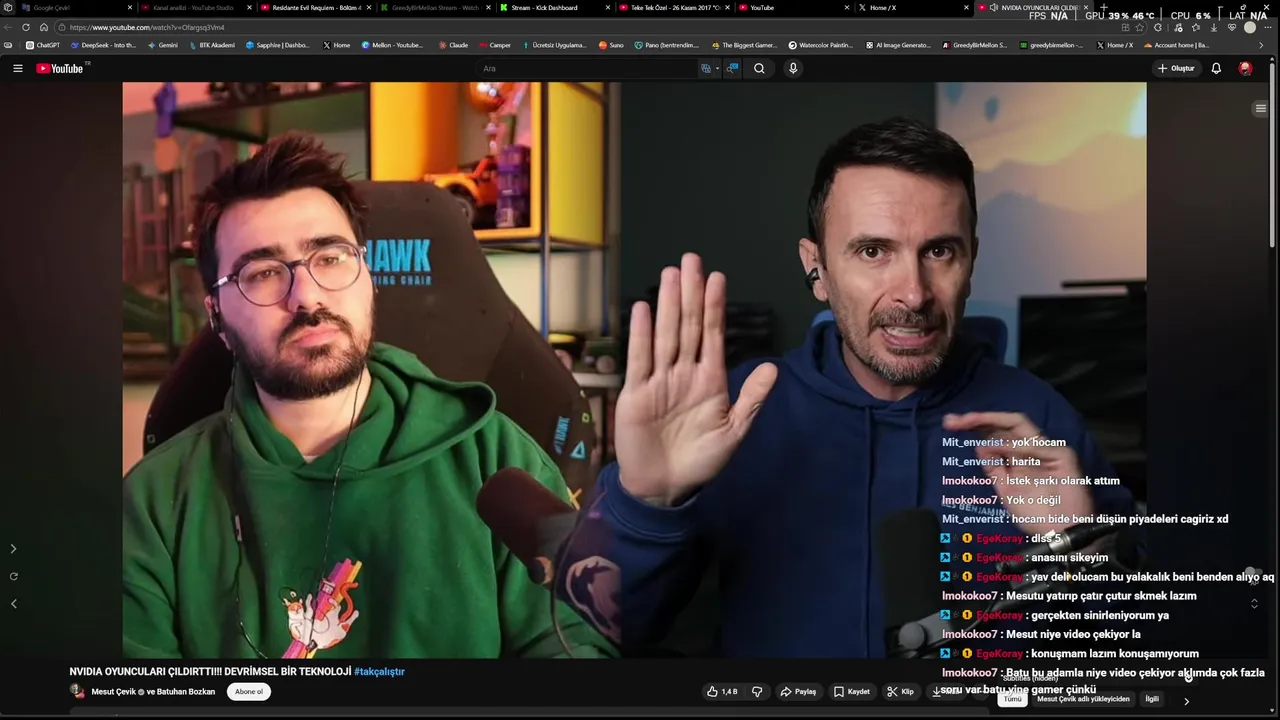1280x720 pixels.
Task: Select the Tümü filter chip
Action: click(1013, 699)
